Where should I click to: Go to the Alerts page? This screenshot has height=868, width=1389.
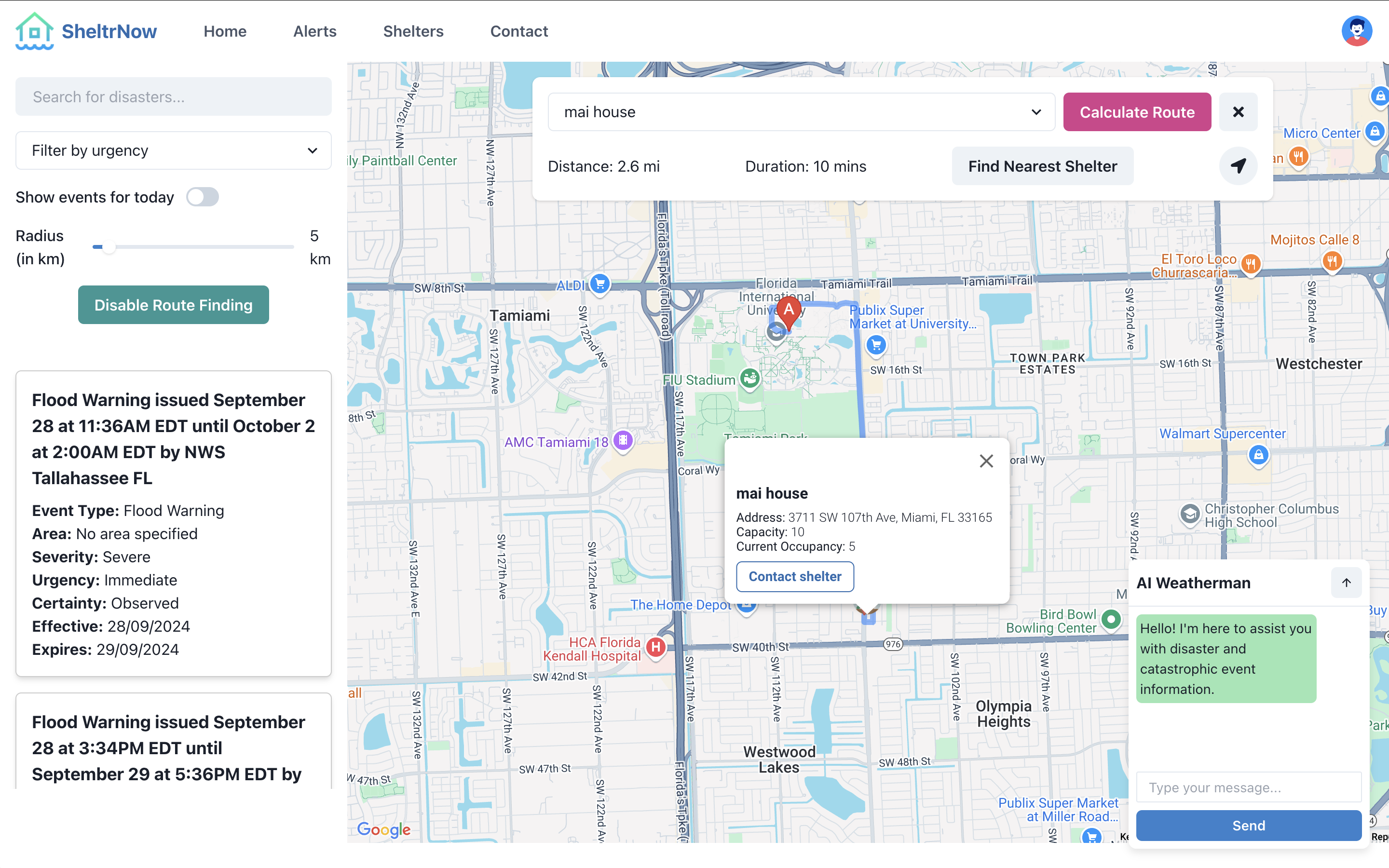point(314,31)
